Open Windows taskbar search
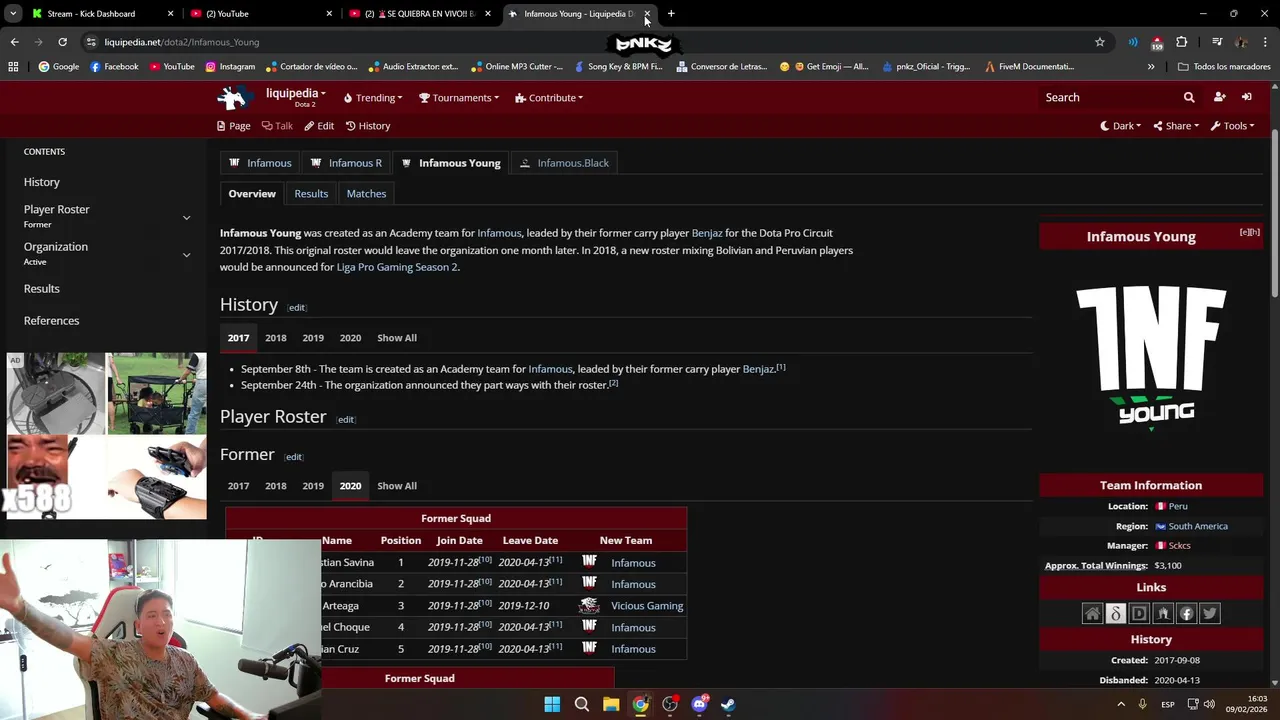Viewport: 1280px width, 720px height. tap(581, 704)
